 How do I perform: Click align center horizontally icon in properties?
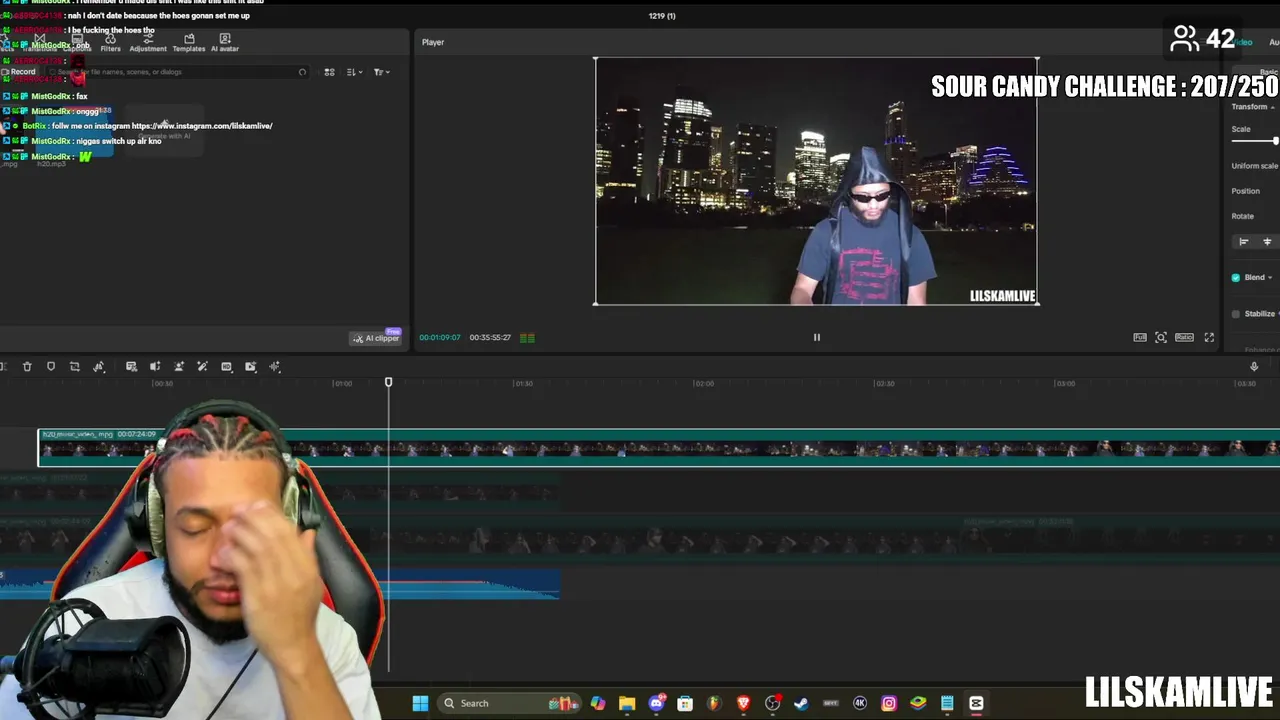pyautogui.click(x=1267, y=242)
